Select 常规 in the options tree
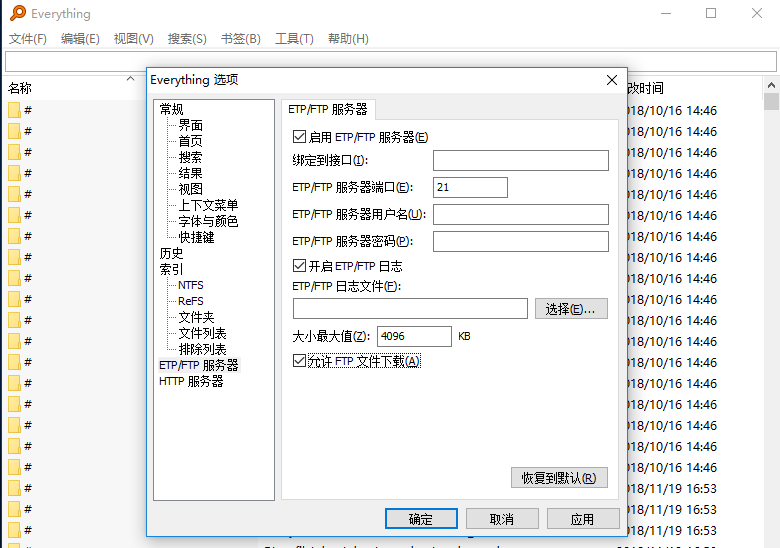 tap(171, 109)
